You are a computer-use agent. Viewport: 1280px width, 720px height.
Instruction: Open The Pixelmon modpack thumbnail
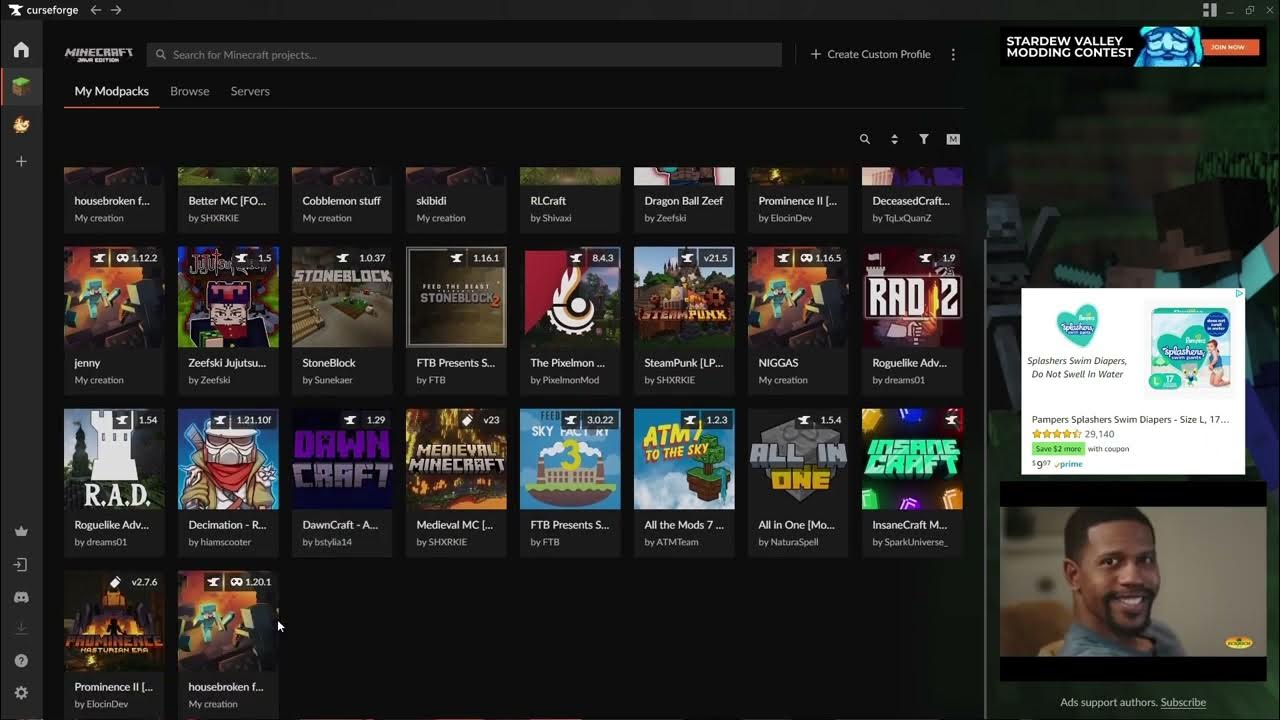(570, 297)
